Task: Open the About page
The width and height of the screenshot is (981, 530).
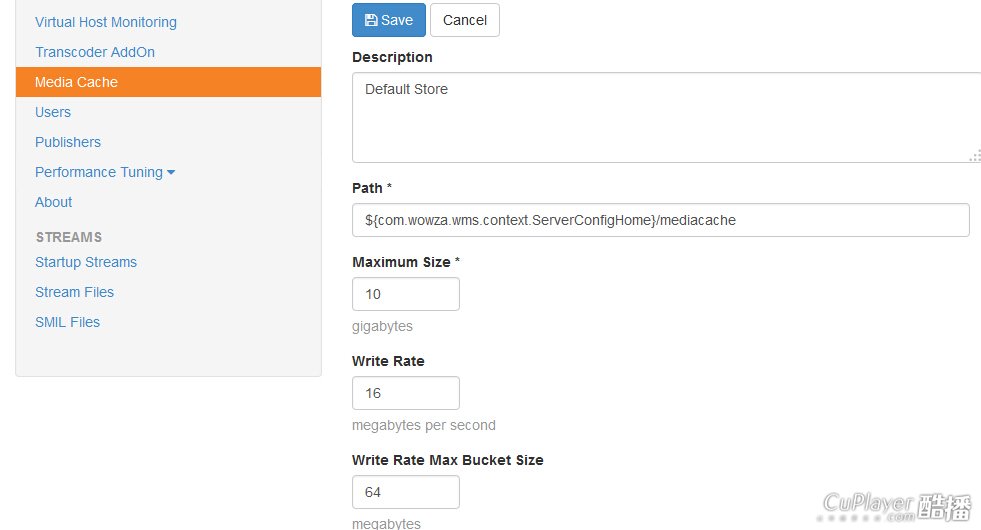Action: click(x=54, y=202)
